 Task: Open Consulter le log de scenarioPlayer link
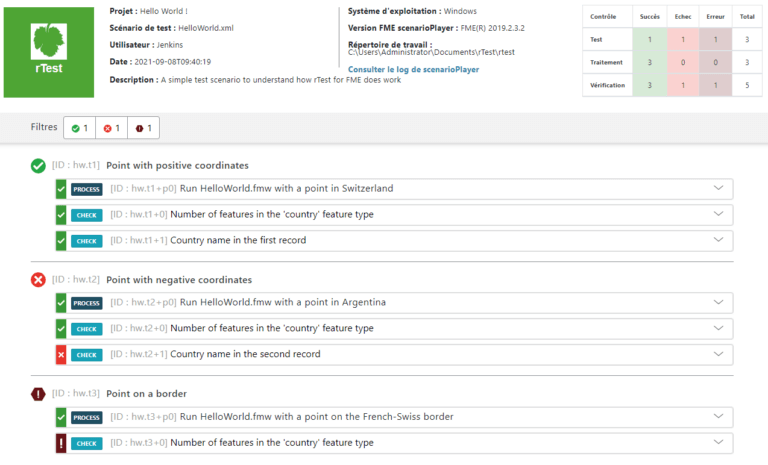click(x=413, y=70)
